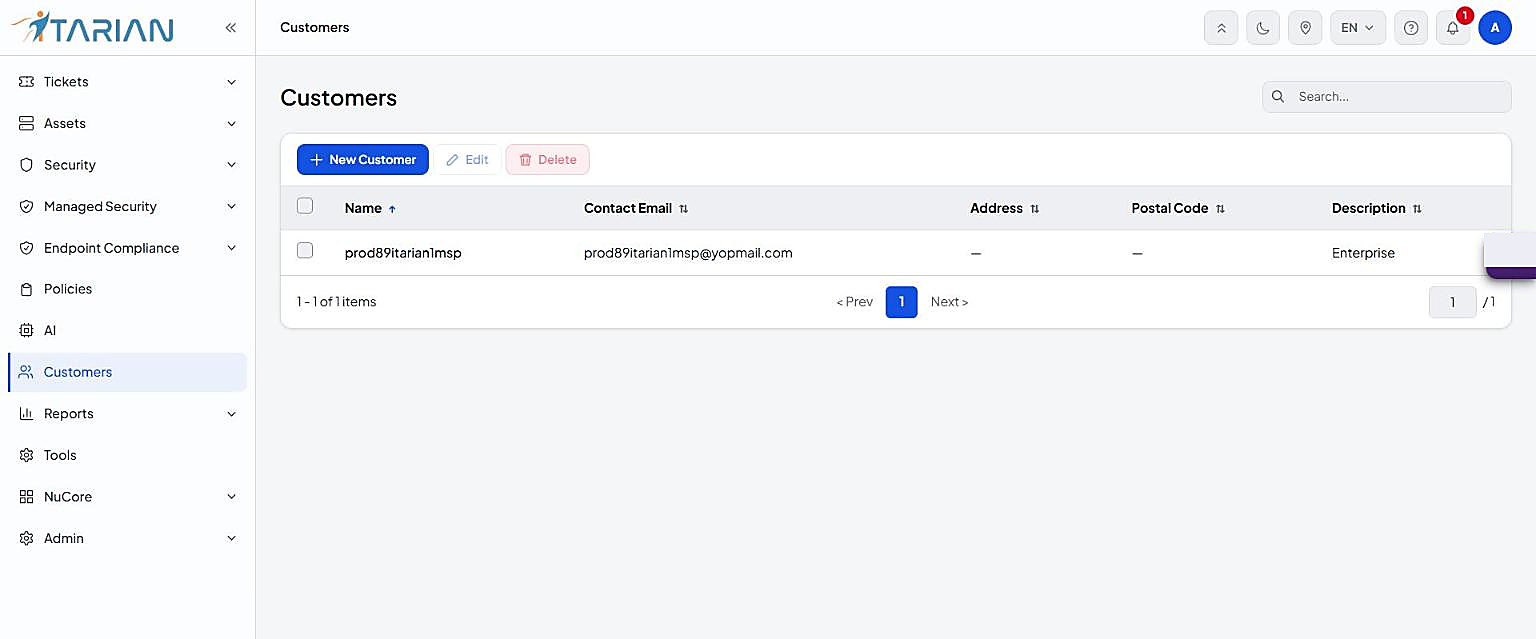The image size is (1536, 639).
Task: Click the Admin gear icon
Action: click(x=27, y=538)
